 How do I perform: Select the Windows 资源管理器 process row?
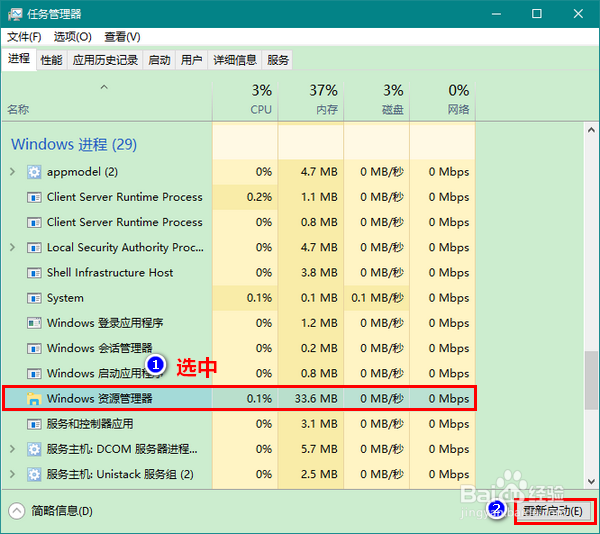pos(239,399)
